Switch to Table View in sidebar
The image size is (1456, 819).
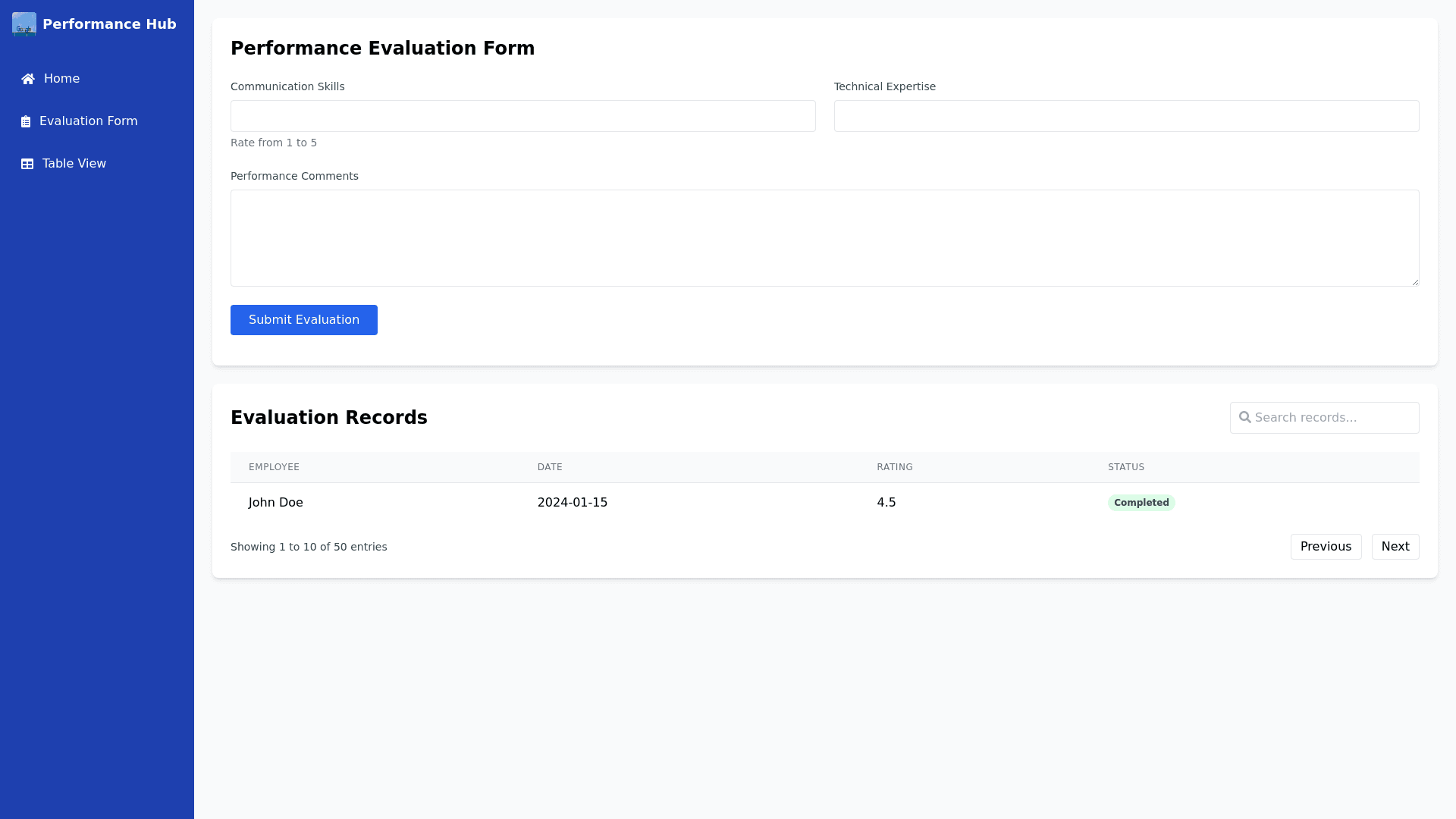(x=74, y=164)
